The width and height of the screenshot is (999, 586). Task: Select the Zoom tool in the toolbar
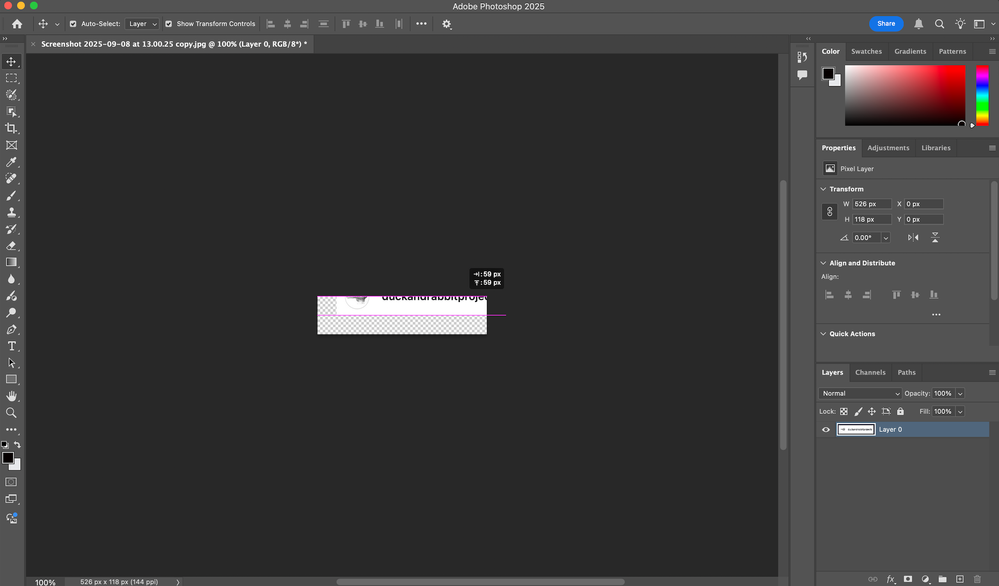tap(11, 413)
